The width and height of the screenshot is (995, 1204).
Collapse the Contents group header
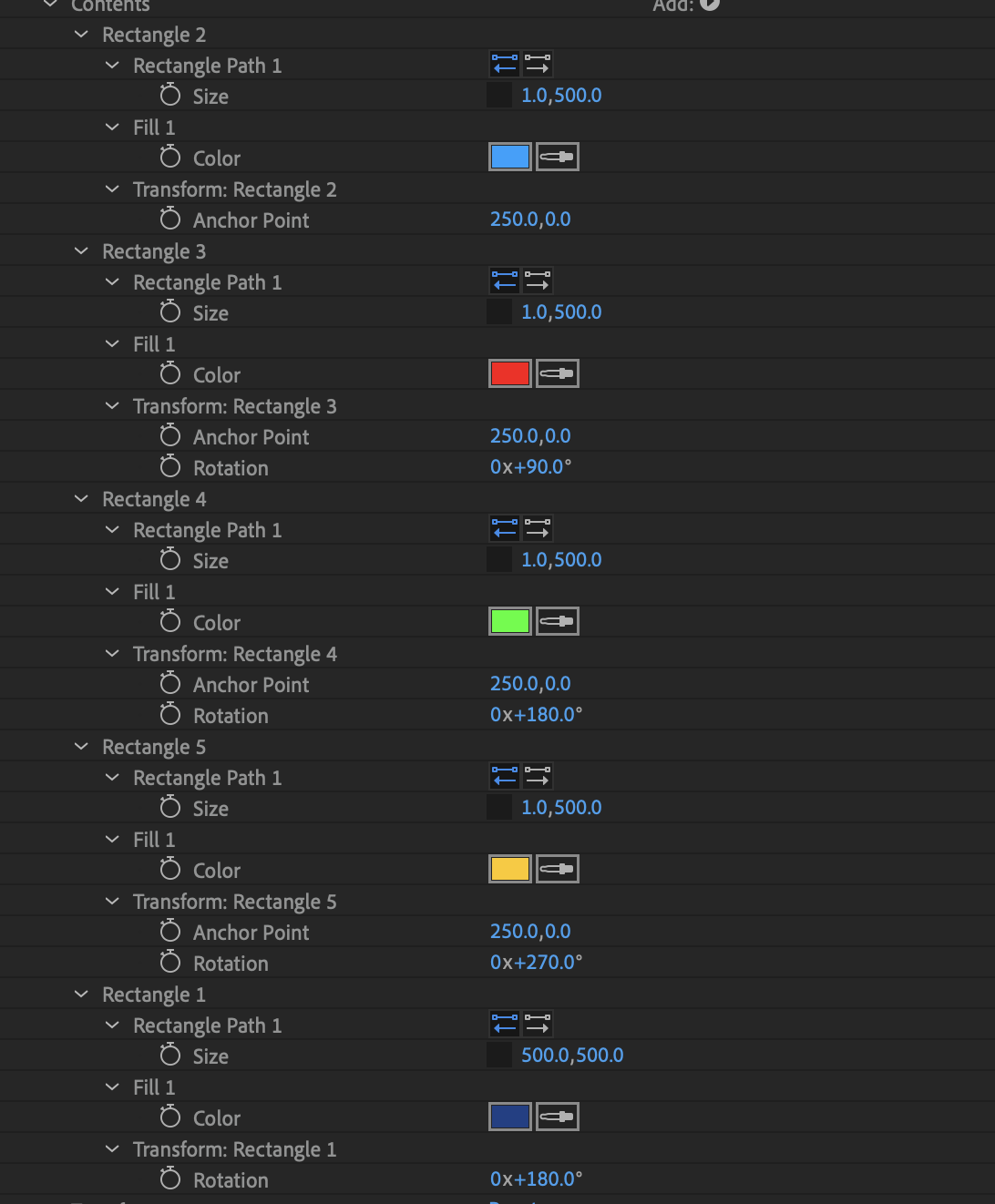point(50,5)
